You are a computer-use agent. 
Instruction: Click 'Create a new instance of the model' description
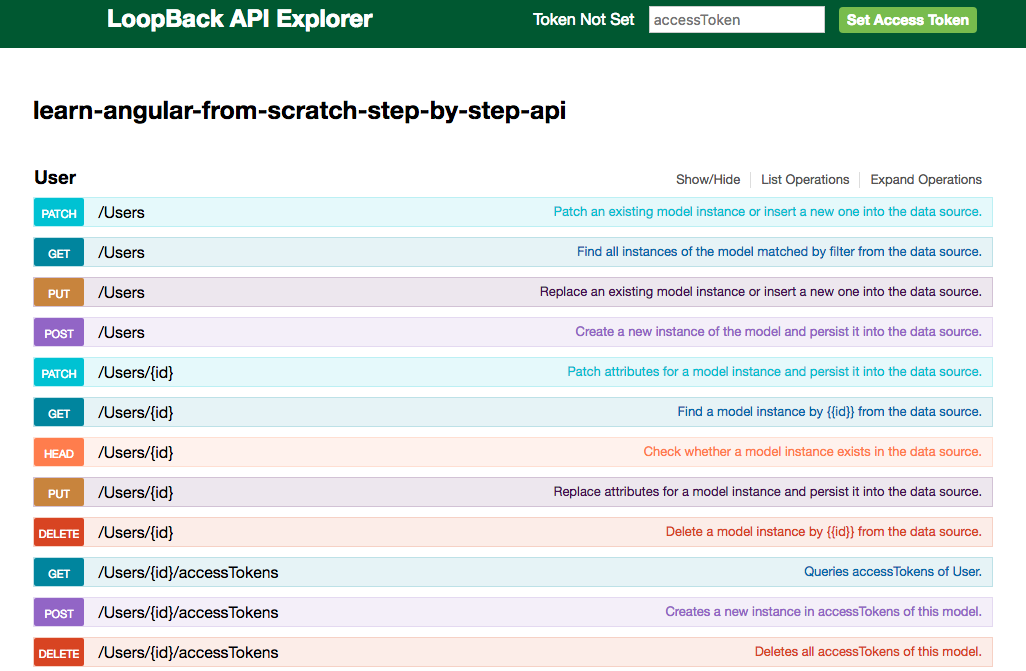tap(779, 331)
